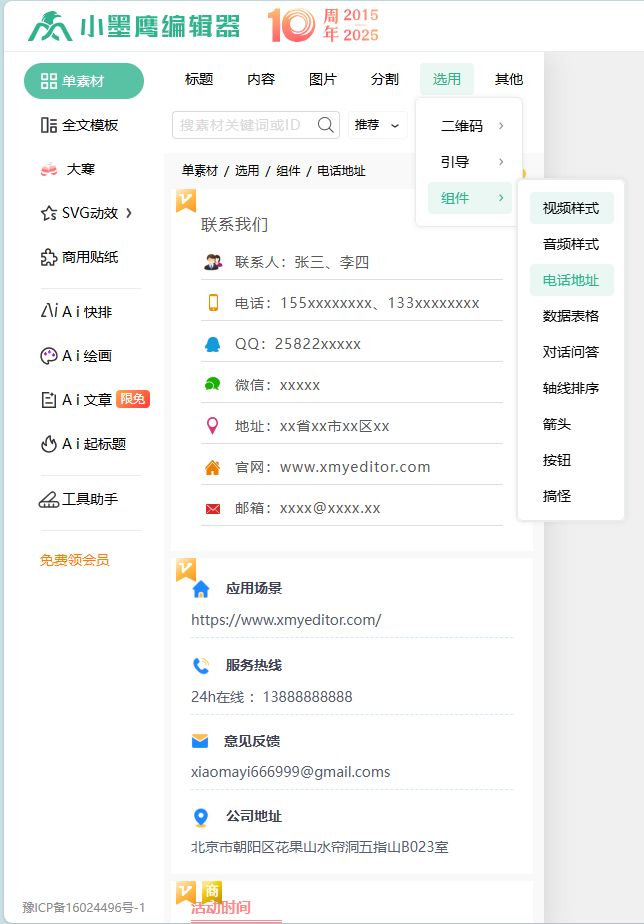Click the xiaomayi666999@gmail.coms text
Screen dimensions: 644x924
pos(290,772)
